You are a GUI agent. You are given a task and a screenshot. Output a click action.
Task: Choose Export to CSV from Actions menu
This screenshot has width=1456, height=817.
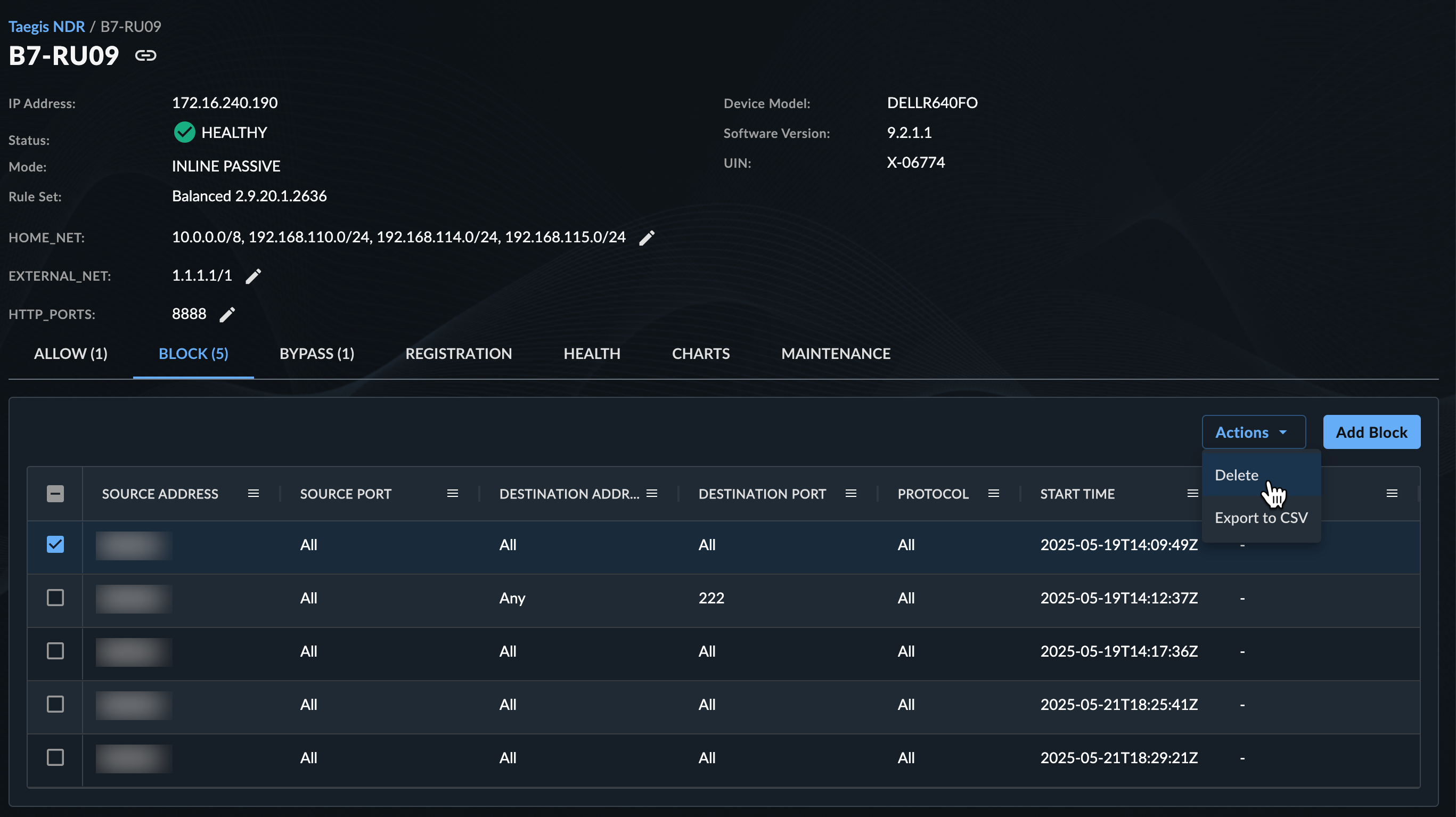point(1262,518)
